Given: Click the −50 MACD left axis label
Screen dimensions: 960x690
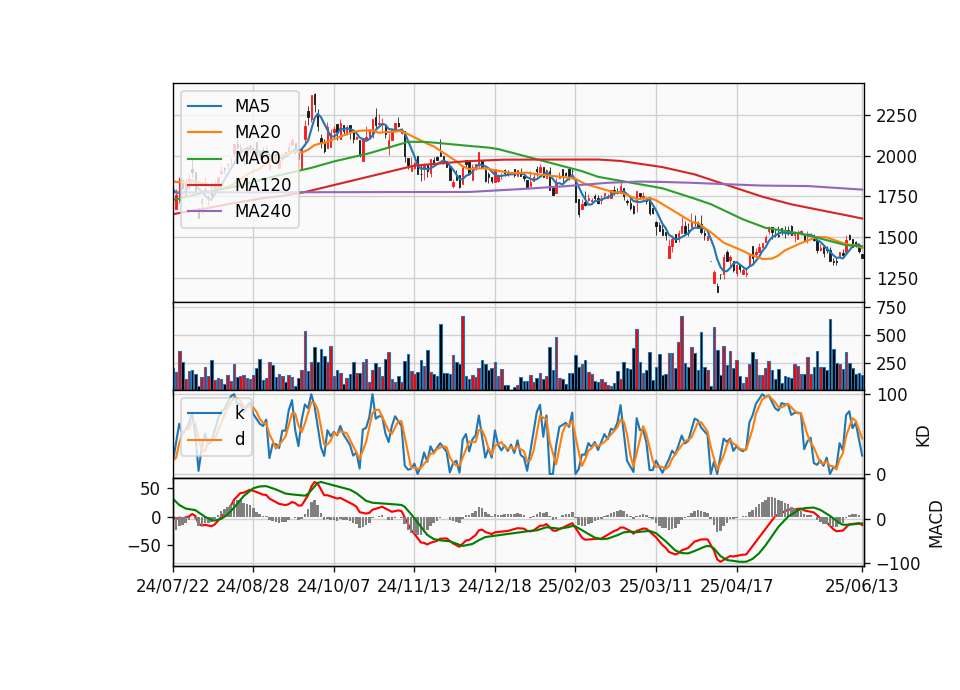Looking at the screenshot, I should click(144, 546).
